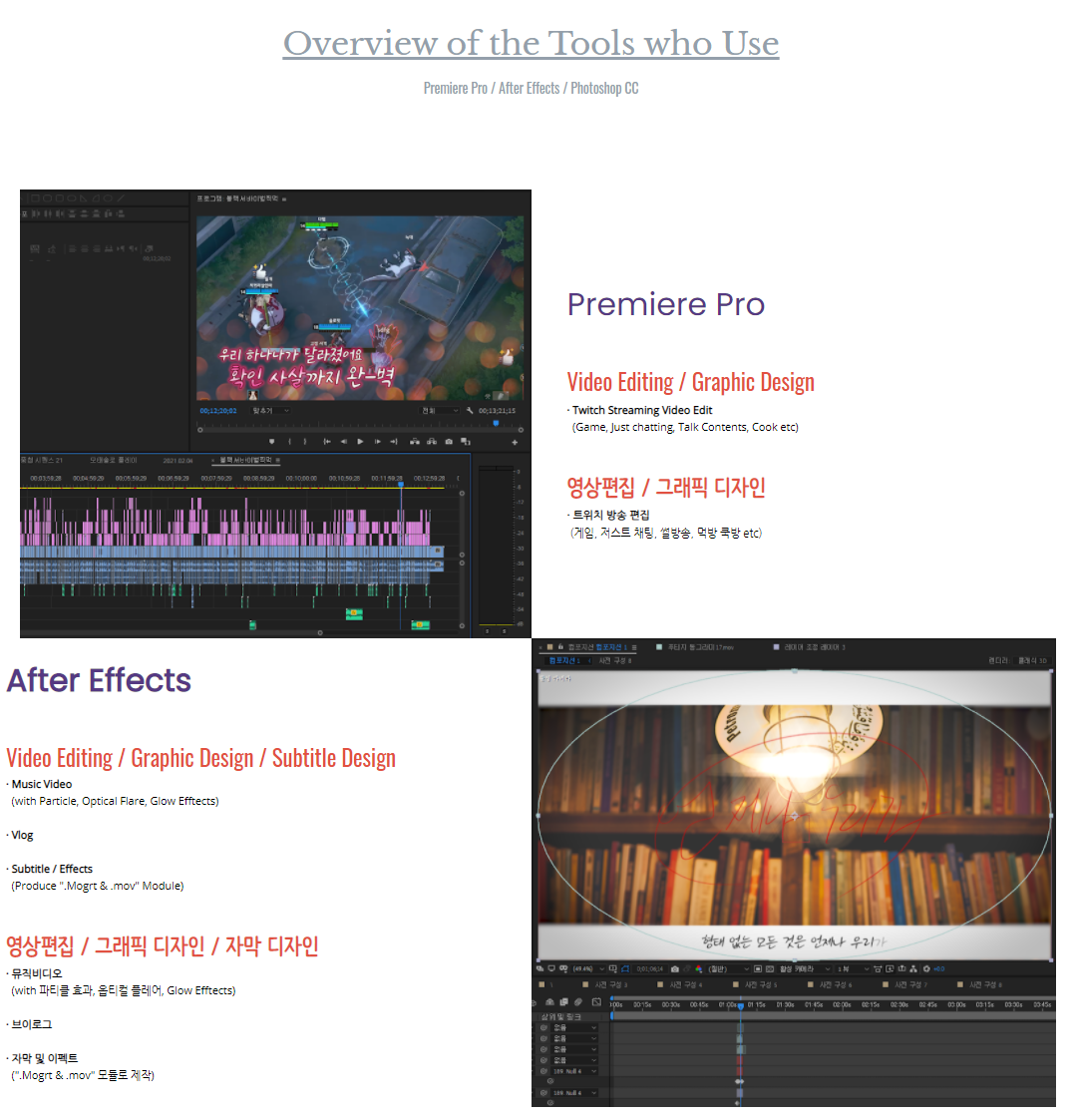This screenshot has width=1074, height=1120.
Task: Click the bookshelf composition preview
Action: coord(794,816)
